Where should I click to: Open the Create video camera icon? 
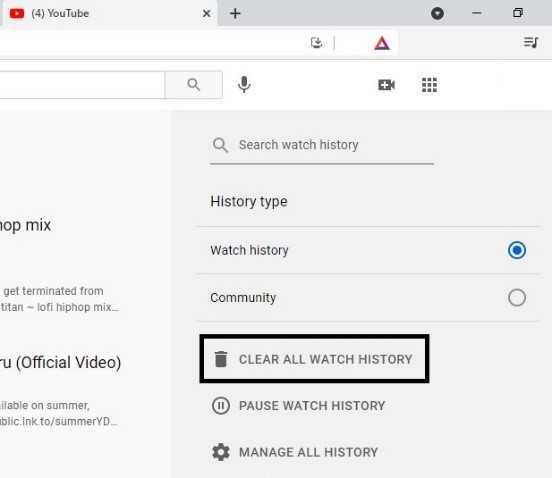point(386,85)
